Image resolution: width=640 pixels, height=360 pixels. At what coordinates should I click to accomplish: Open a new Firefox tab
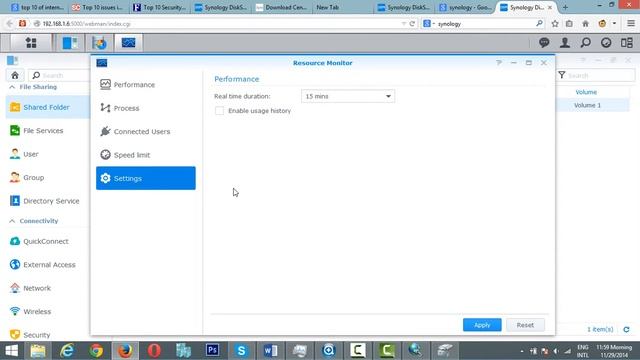[x=565, y=7]
